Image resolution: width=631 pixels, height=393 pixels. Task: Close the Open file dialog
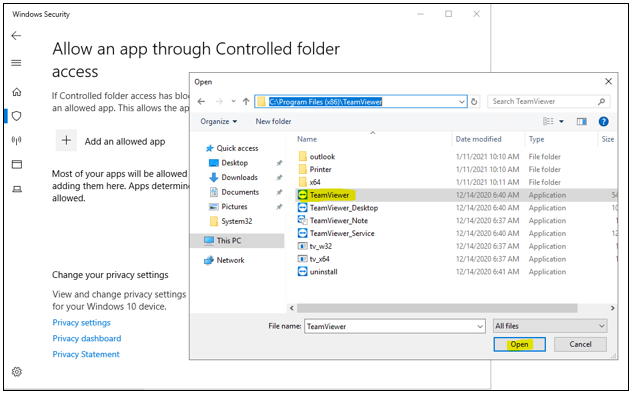point(608,82)
